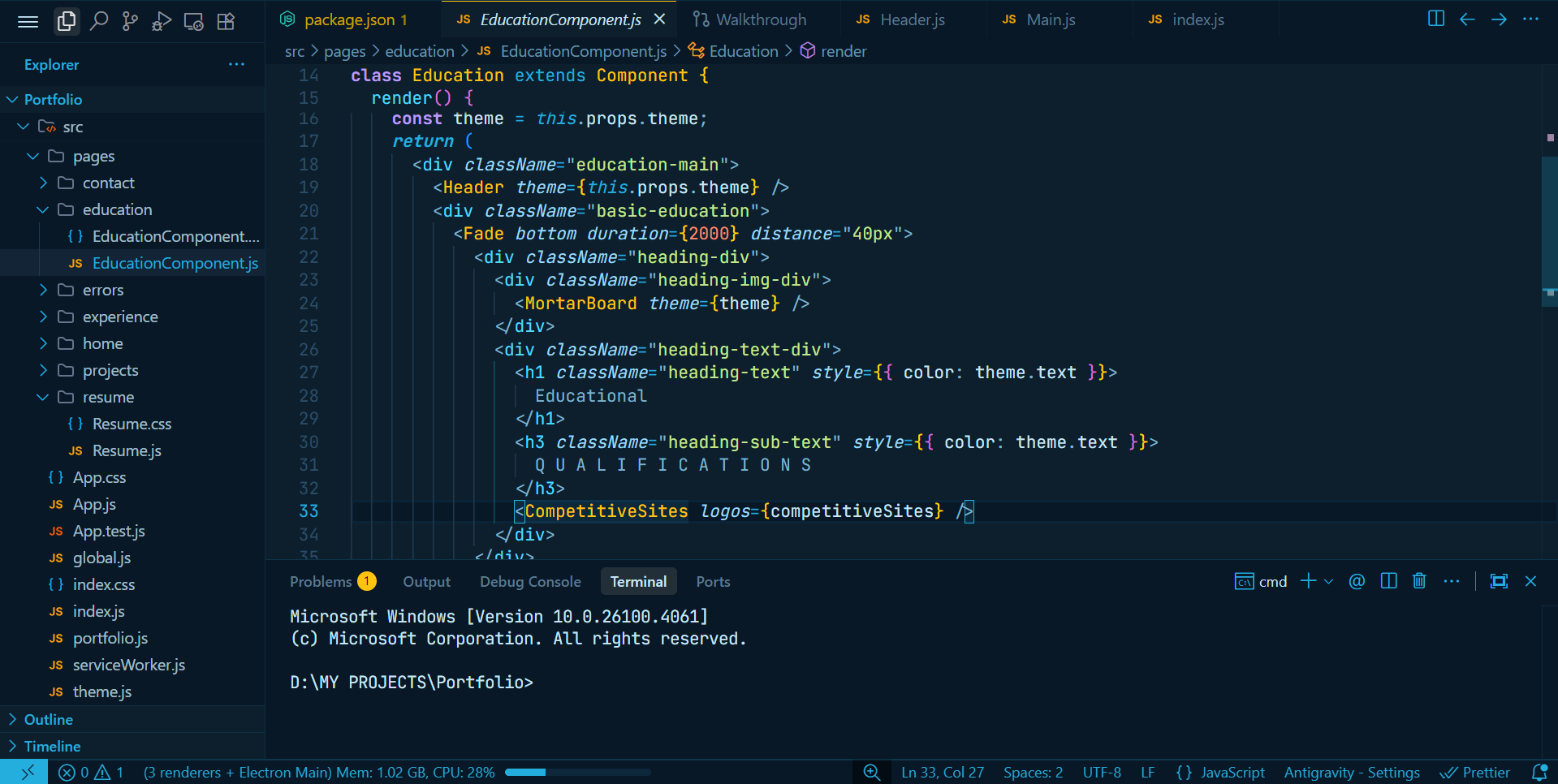Collapse the Portfolio root folder
Viewport: 1558px width, 784px height.
[12, 99]
